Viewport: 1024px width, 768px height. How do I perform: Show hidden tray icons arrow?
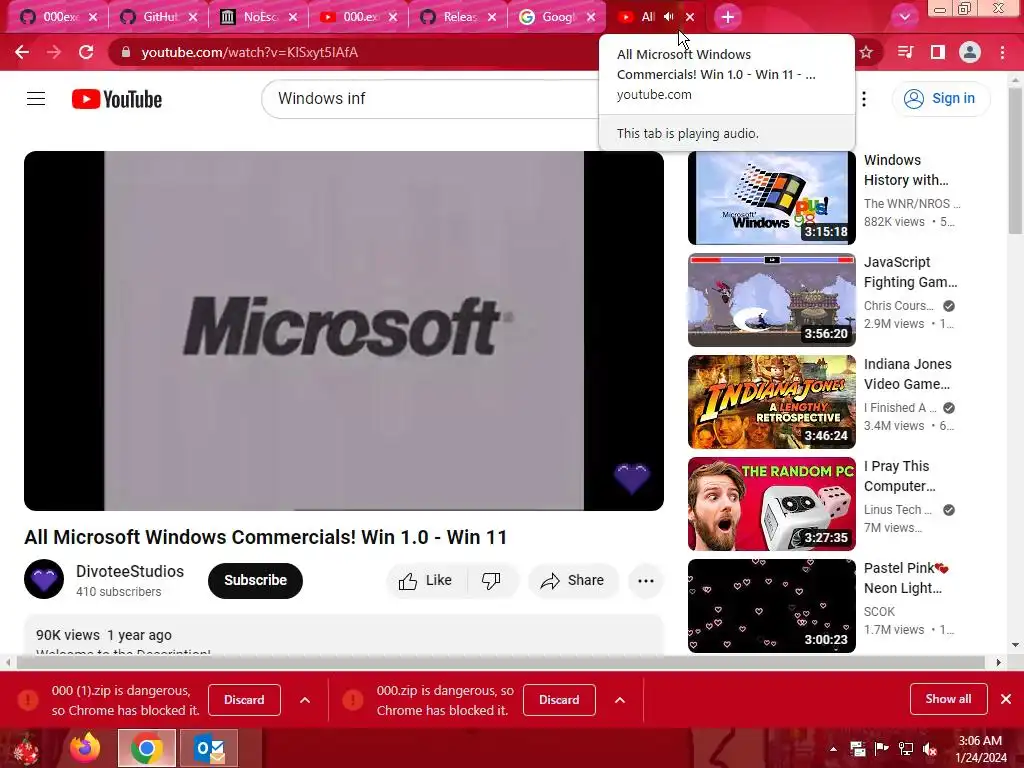[833, 749]
